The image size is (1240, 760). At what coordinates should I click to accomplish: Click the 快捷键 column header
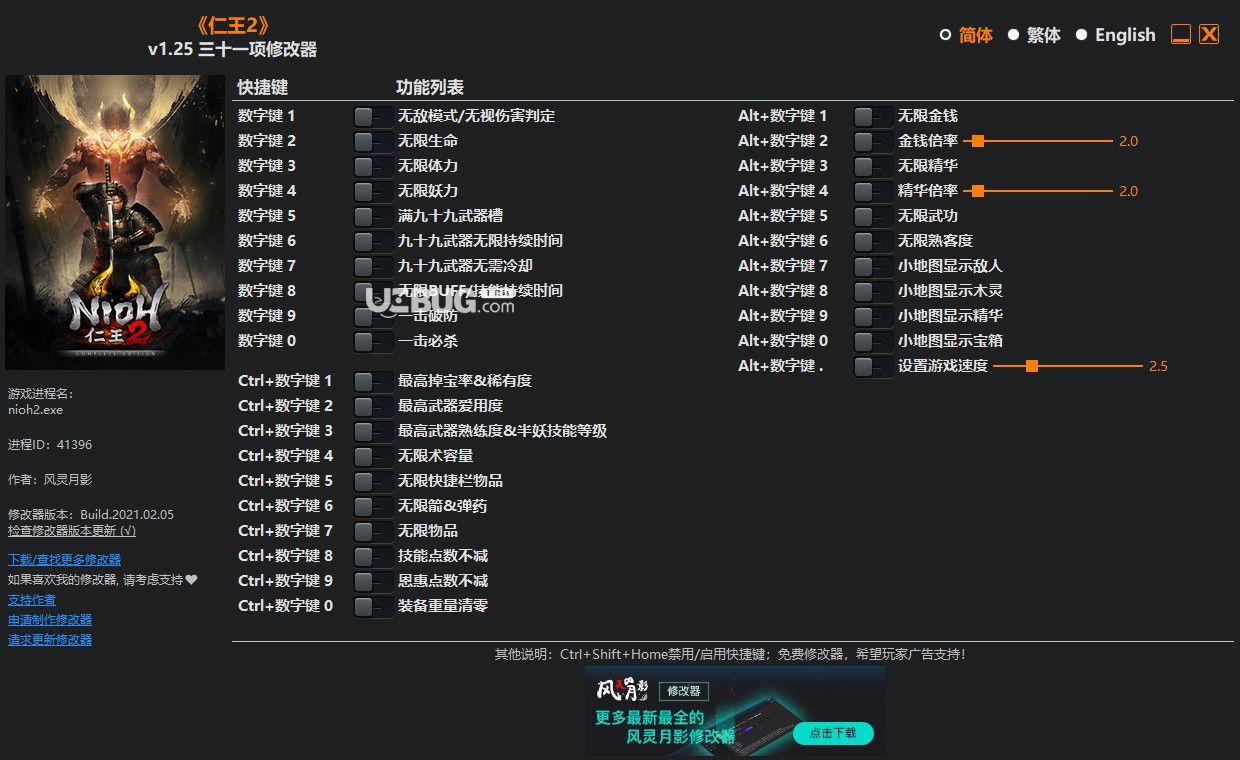pyautogui.click(x=263, y=87)
